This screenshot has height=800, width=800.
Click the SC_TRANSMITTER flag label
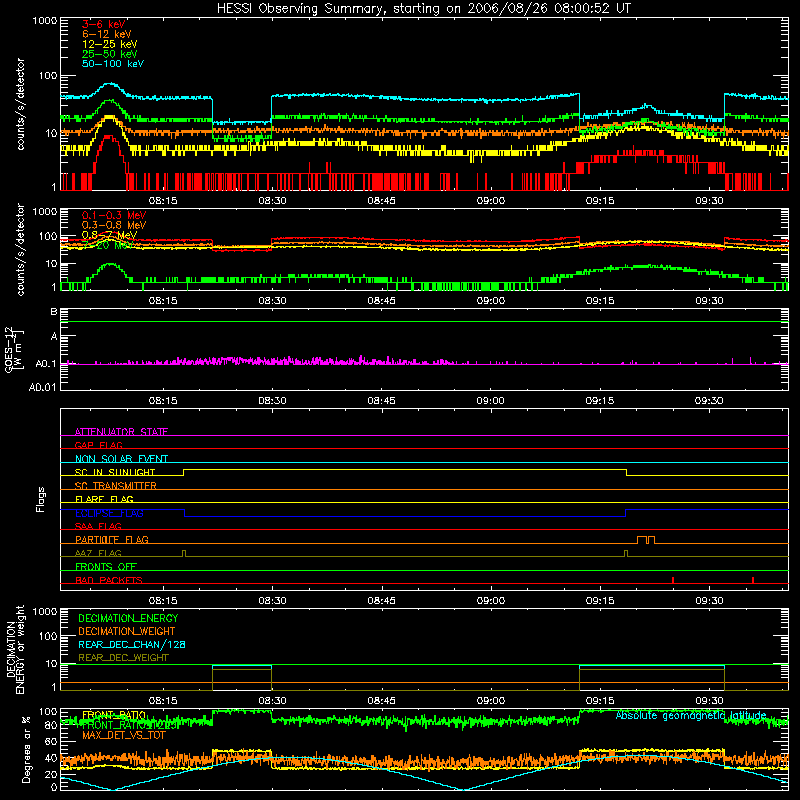pos(116,485)
